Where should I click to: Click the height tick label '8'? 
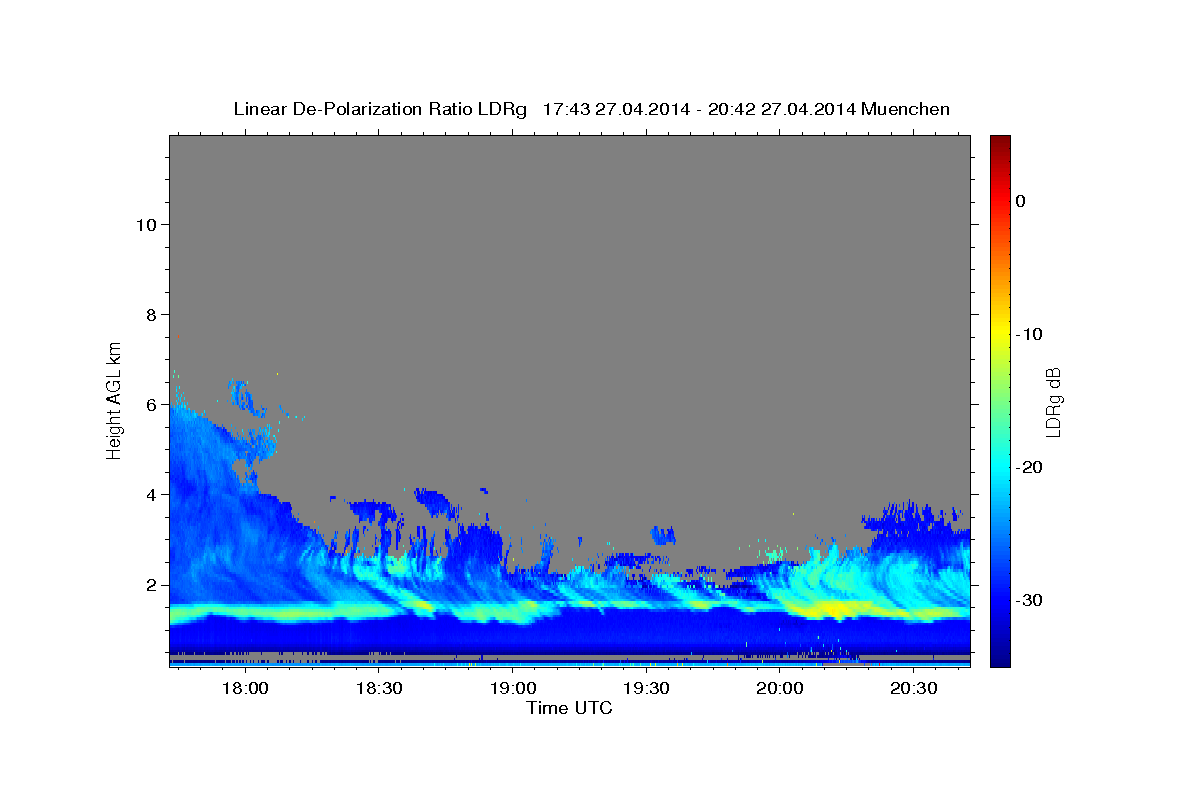click(150, 314)
